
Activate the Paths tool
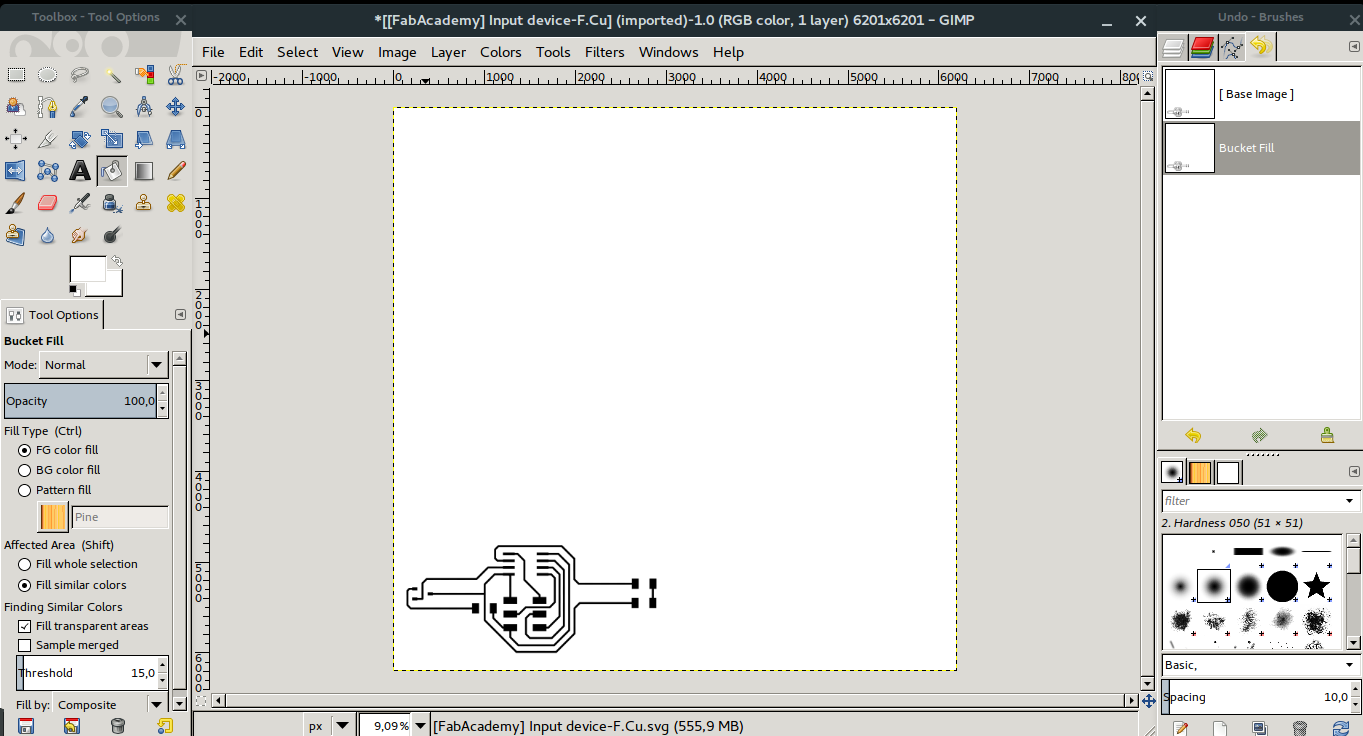[x=47, y=106]
